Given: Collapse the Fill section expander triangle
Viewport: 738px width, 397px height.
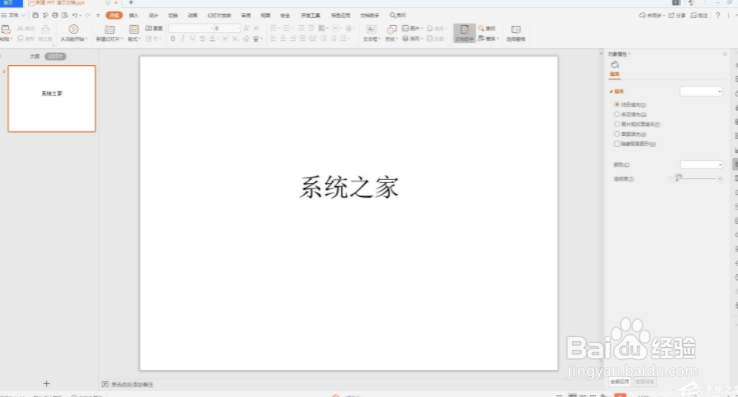Looking at the screenshot, I should click(x=611, y=91).
